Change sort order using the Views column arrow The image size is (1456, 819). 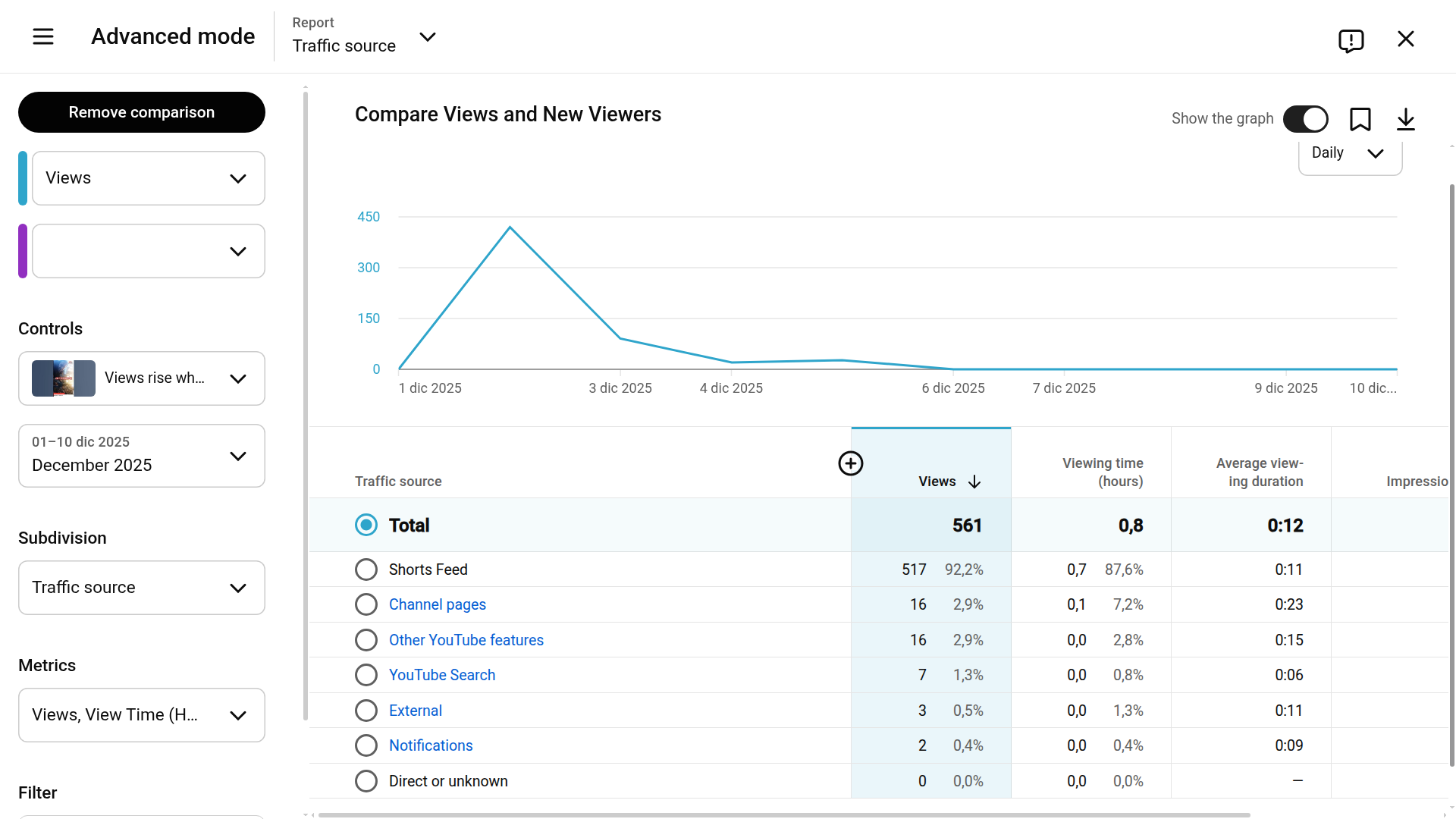pos(975,482)
